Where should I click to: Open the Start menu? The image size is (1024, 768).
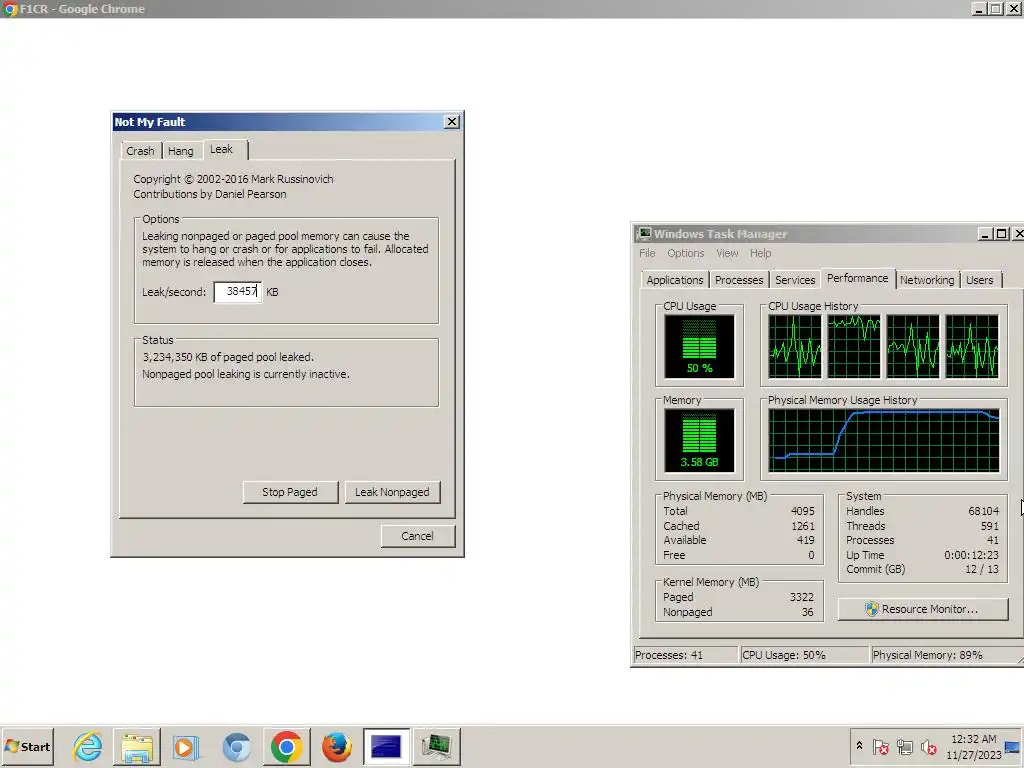[x=27, y=746]
